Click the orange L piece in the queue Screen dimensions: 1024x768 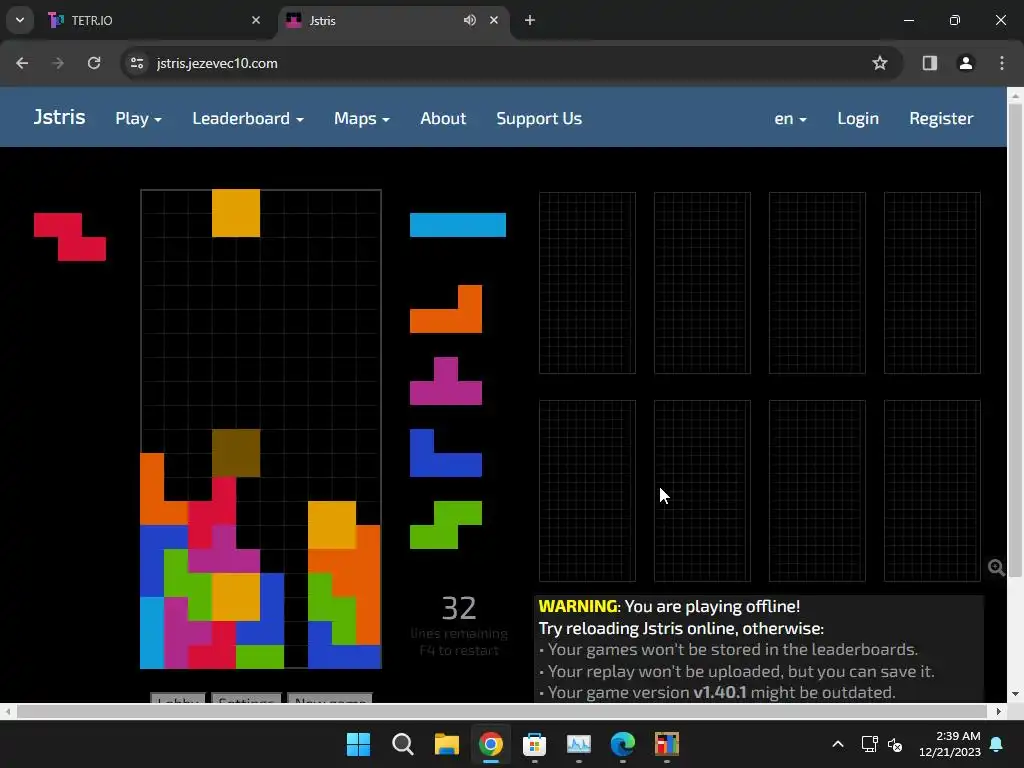pos(446,309)
